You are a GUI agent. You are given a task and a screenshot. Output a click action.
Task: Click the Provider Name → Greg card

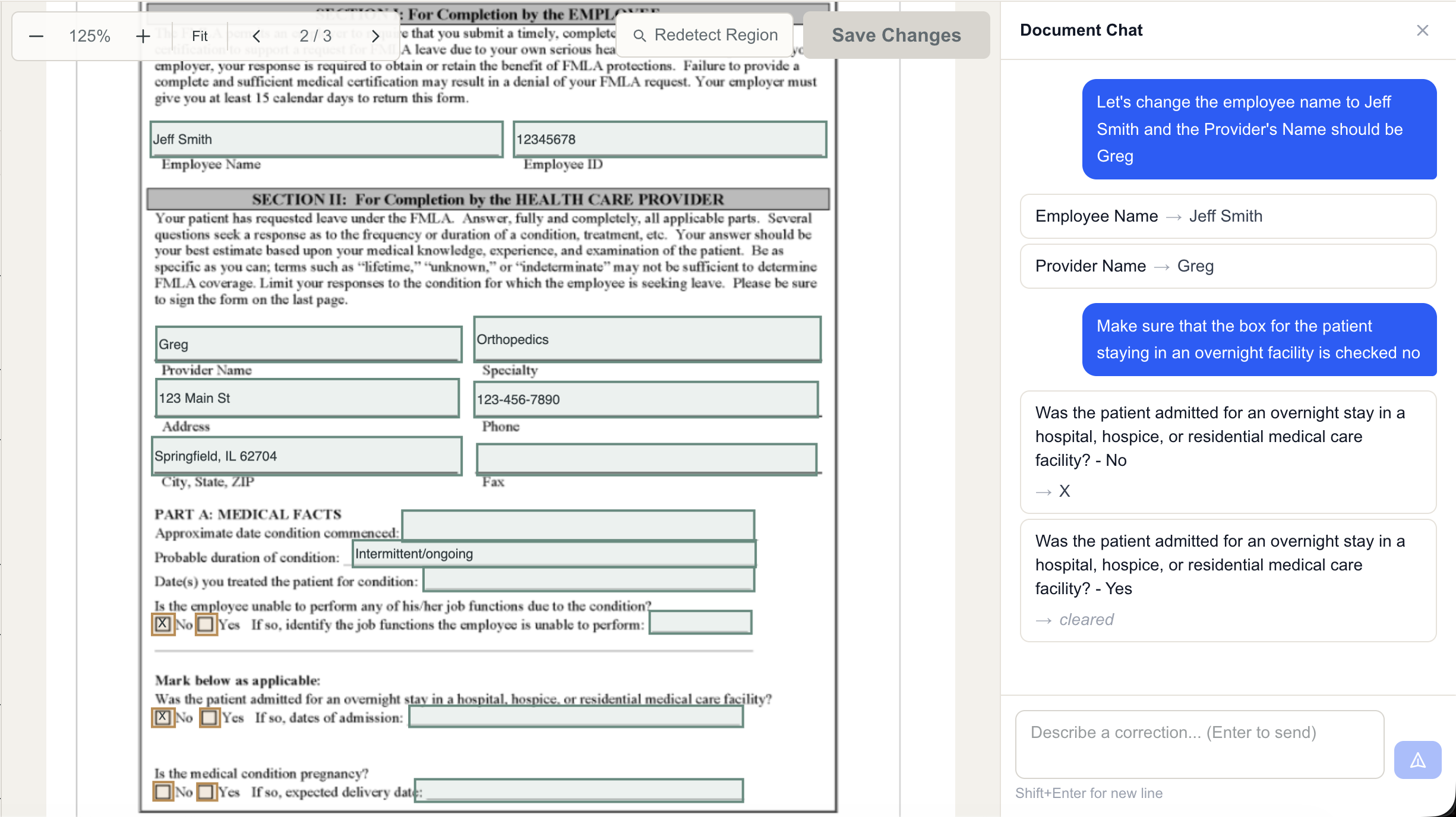coord(1228,266)
